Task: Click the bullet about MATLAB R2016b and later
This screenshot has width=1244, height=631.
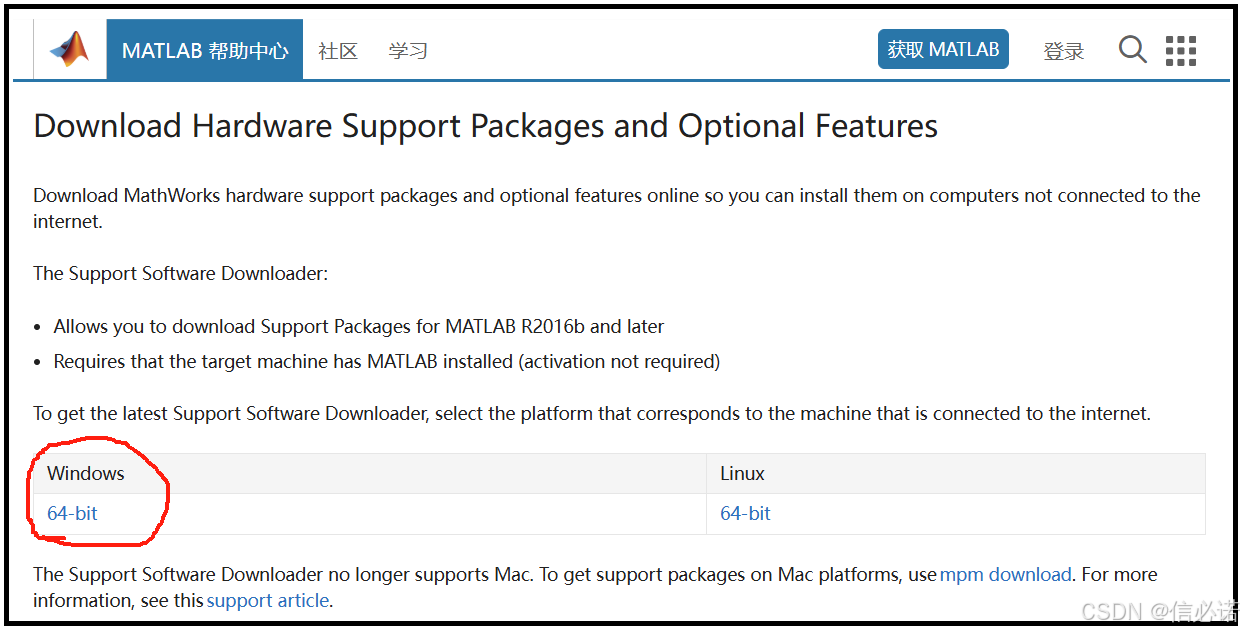Action: (x=359, y=326)
